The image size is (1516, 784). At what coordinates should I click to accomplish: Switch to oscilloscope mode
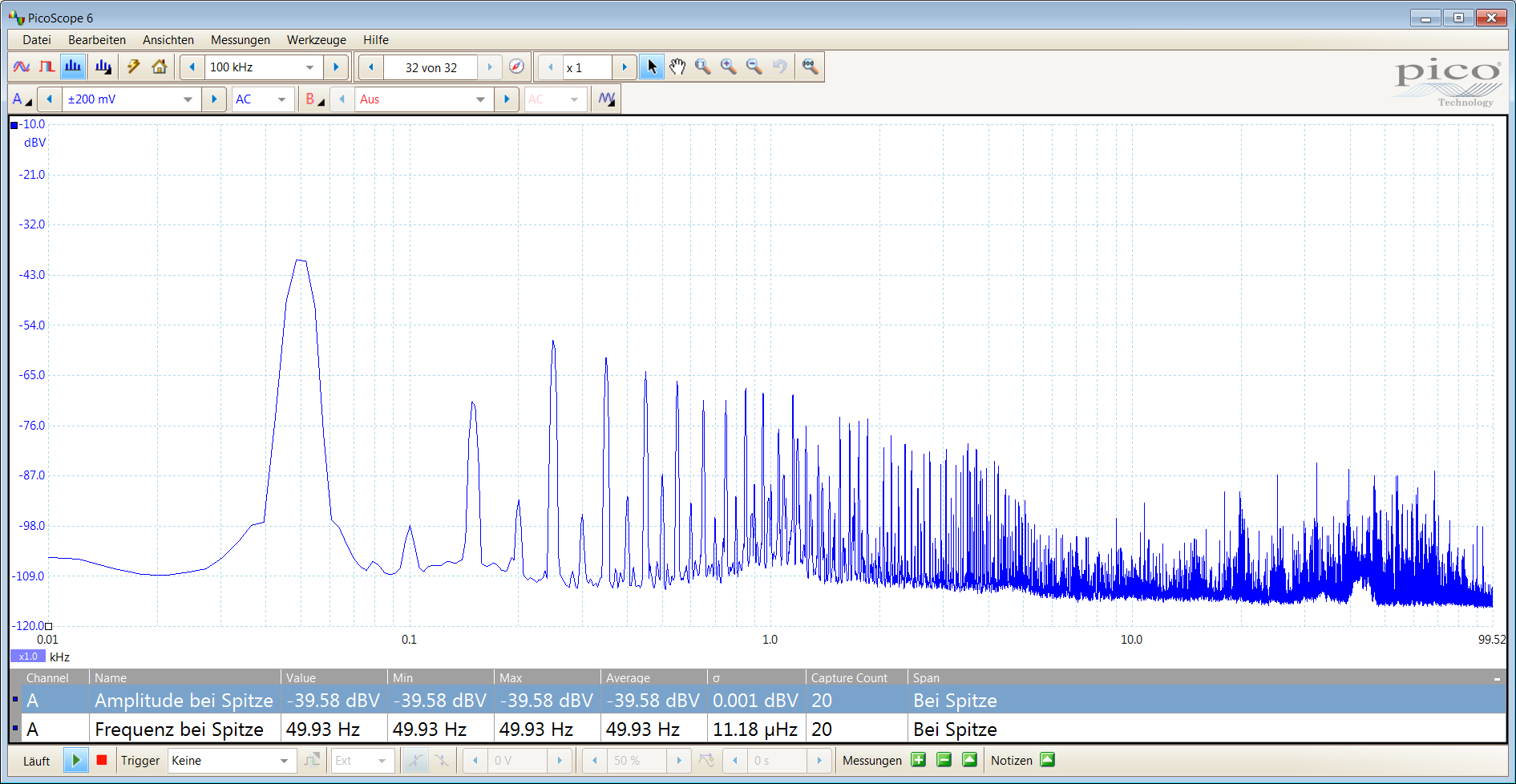click(x=22, y=67)
